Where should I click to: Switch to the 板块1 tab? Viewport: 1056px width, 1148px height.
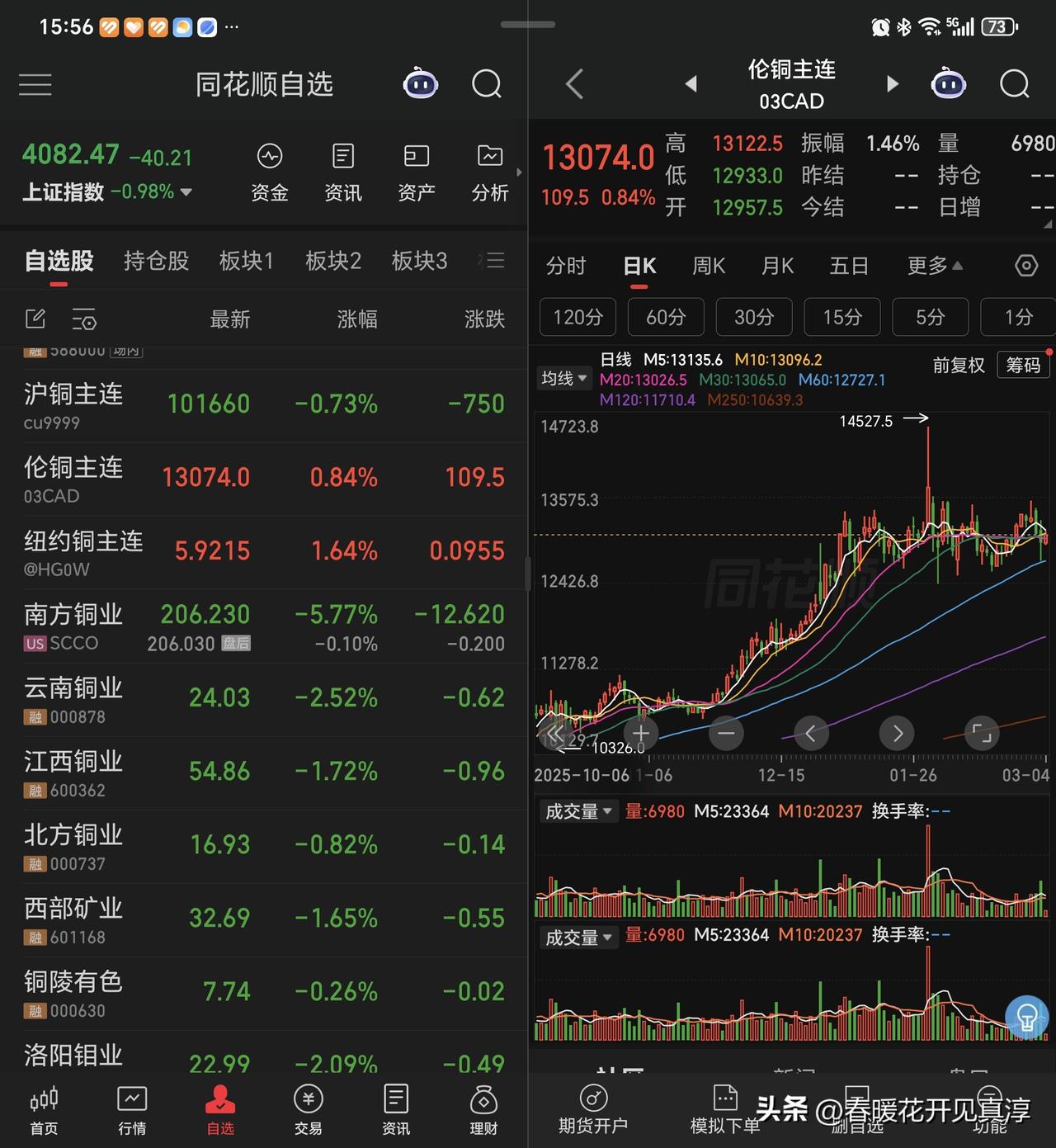(x=246, y=261)
